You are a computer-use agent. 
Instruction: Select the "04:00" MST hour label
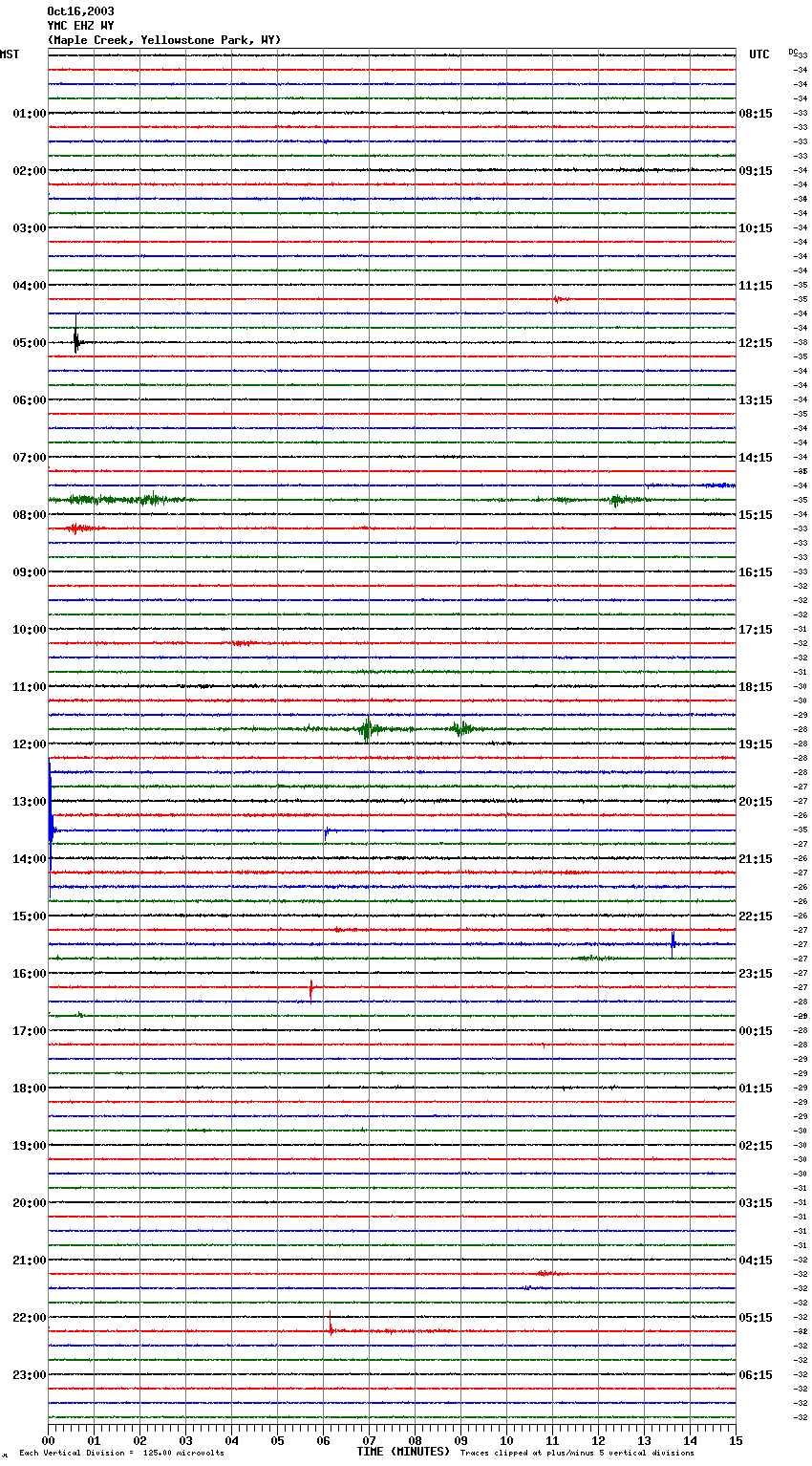coord(30,285)
